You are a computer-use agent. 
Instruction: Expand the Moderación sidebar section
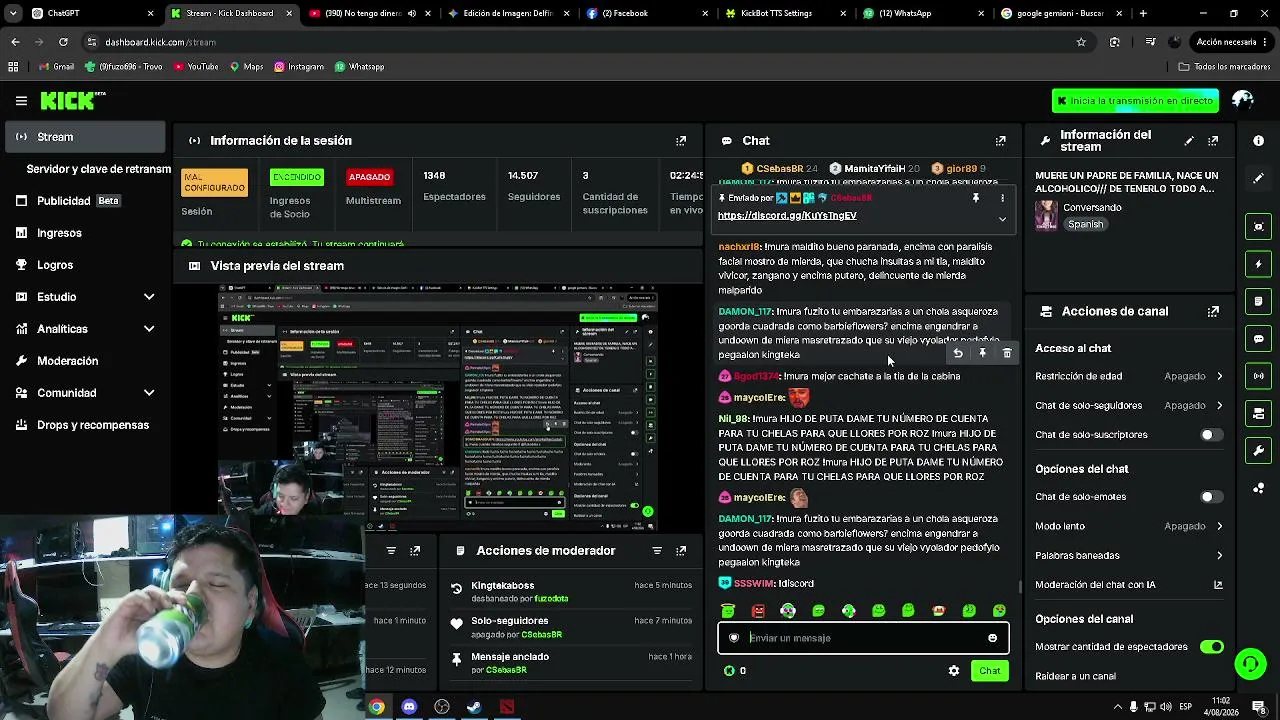(x=85, y=361)
